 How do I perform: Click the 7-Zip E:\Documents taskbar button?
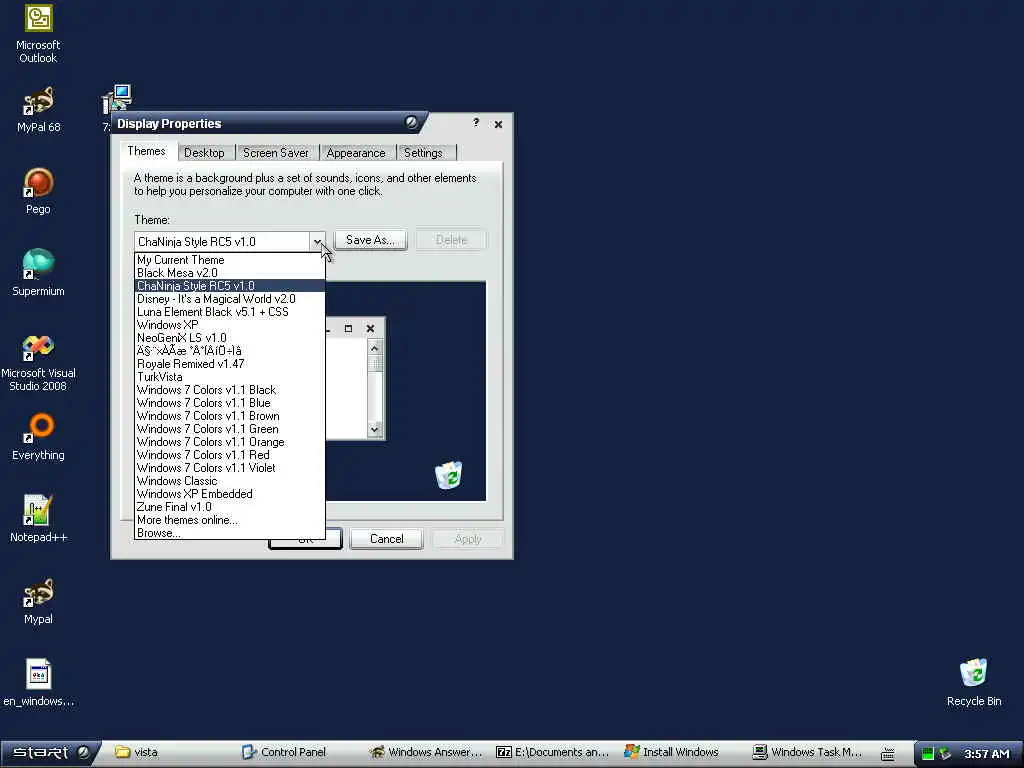click(x=552, y=752)
